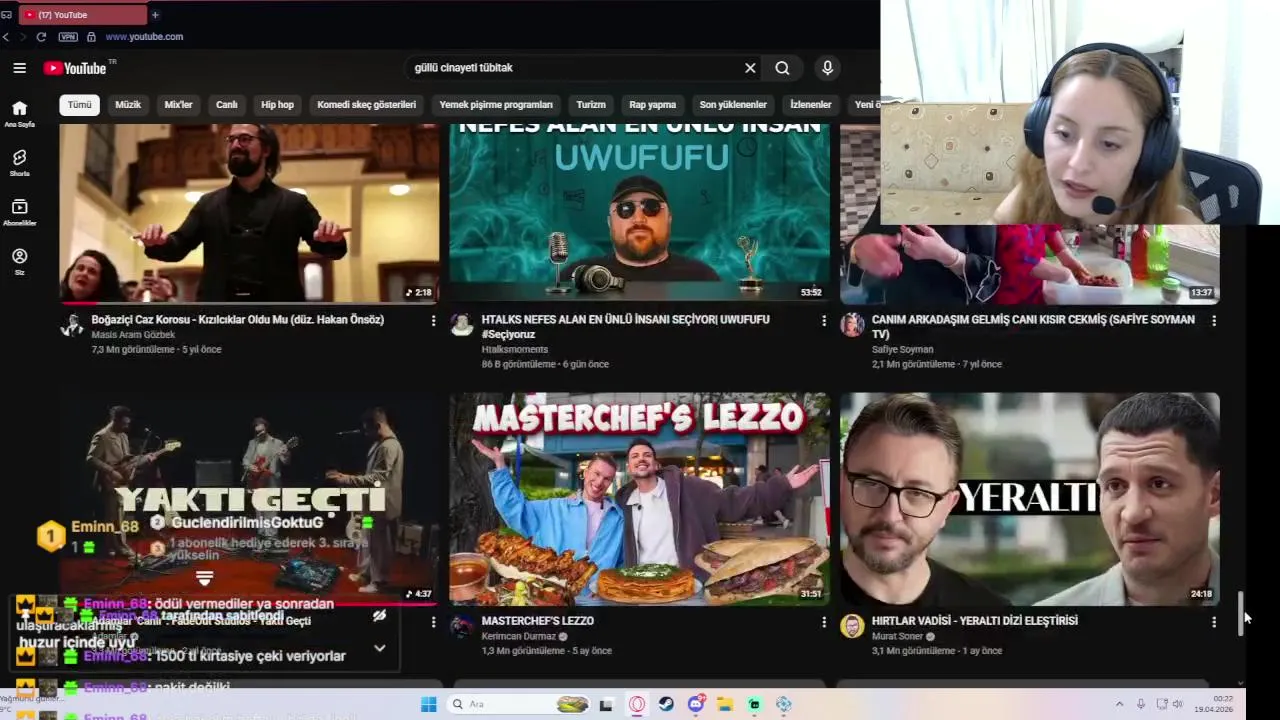Image resolution: width=1280 pixels, height=720 pixels.
Task: Open the Murat Soner channel avatar
Action: (x=852, y=626)
